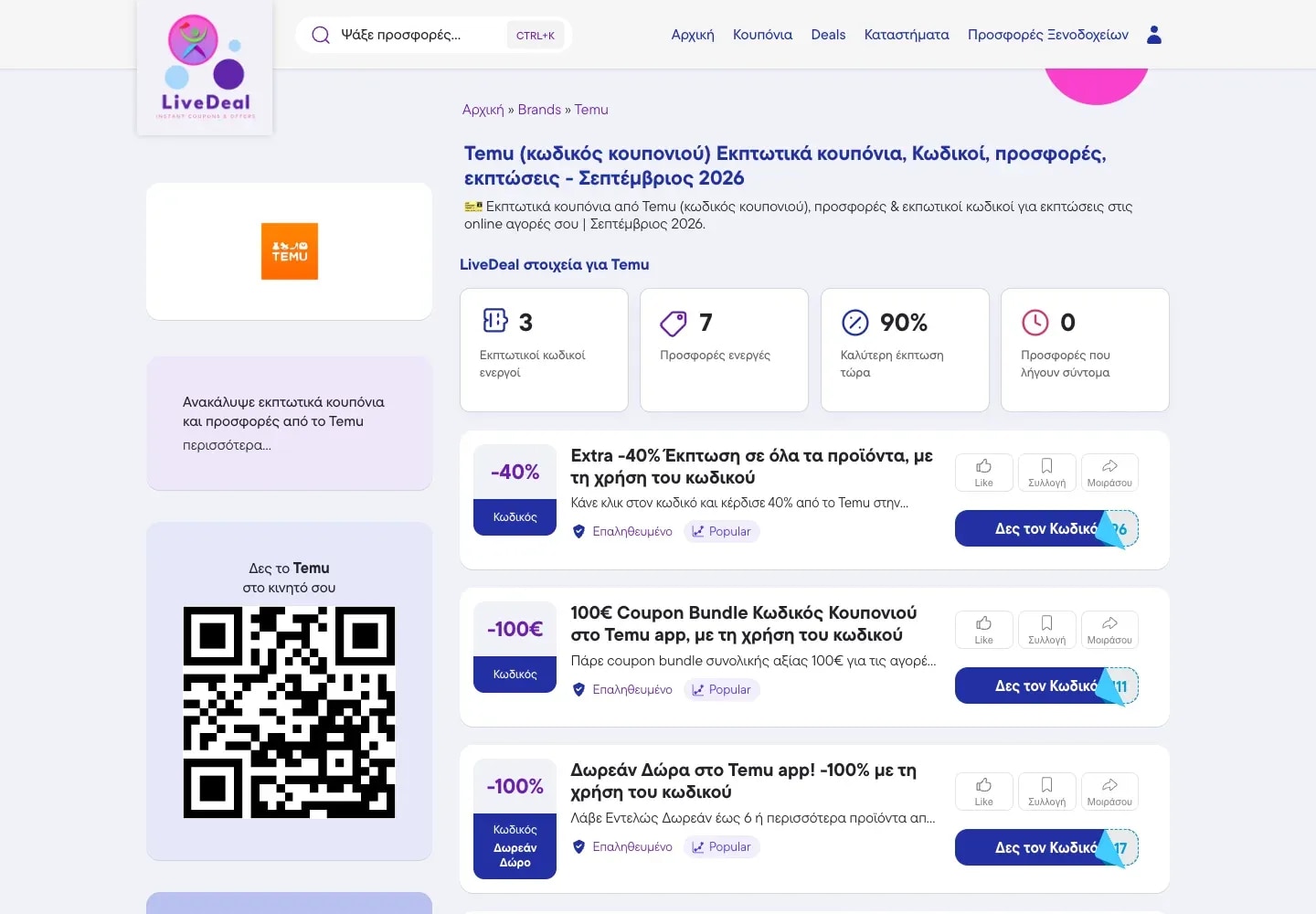
Task: Open the Αρχική menu item
Action: point(693,35)
